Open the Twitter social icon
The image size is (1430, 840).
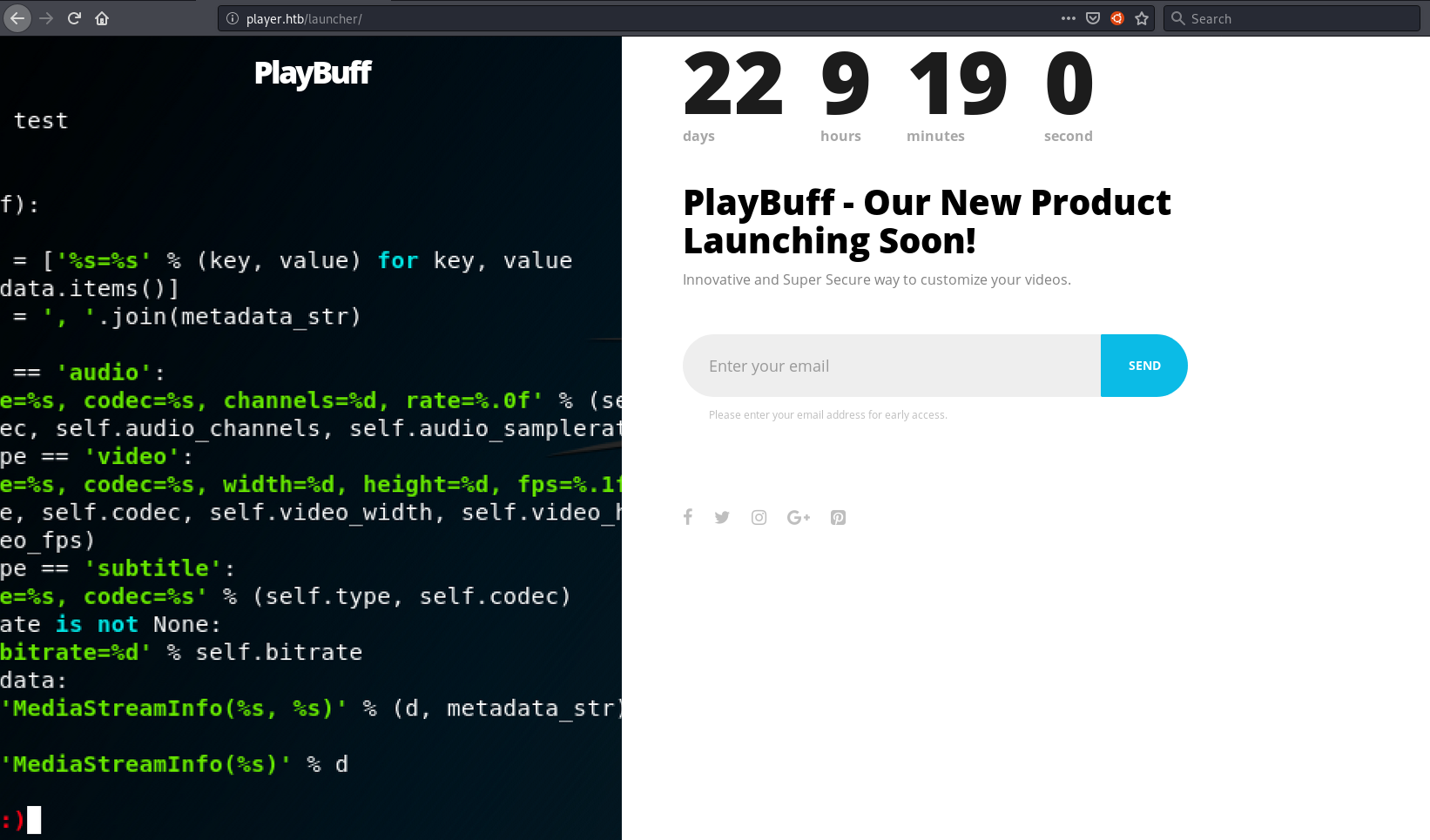click(x=722, y=517)
